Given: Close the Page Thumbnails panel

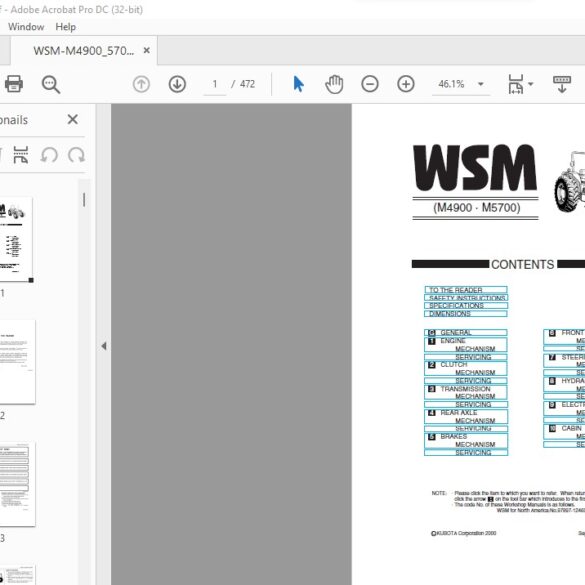Looking at the screenshot, I should click(73, 119).
